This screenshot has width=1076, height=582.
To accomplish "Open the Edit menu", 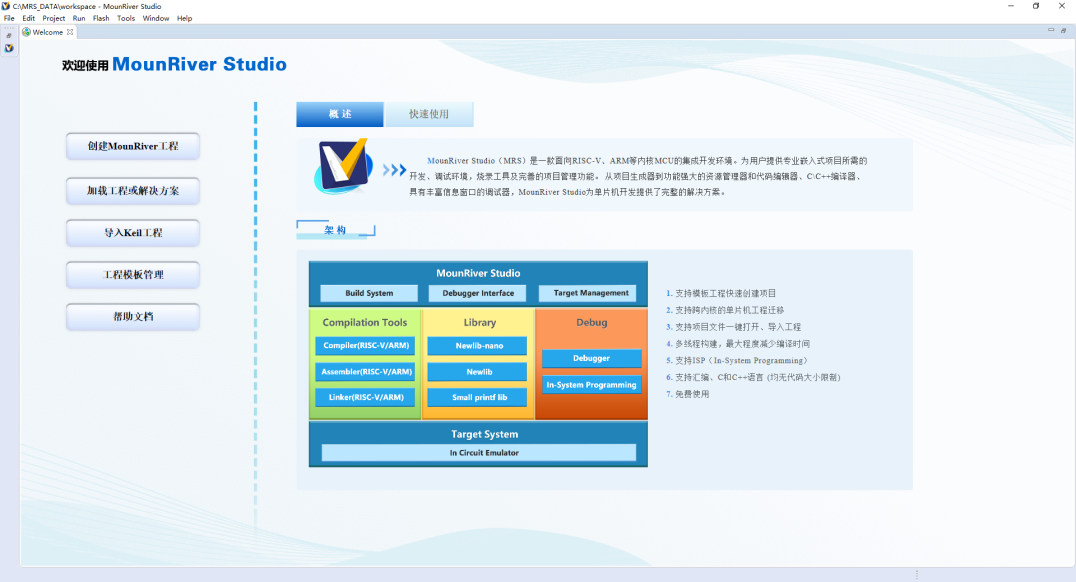I will (x=28, y=19).
